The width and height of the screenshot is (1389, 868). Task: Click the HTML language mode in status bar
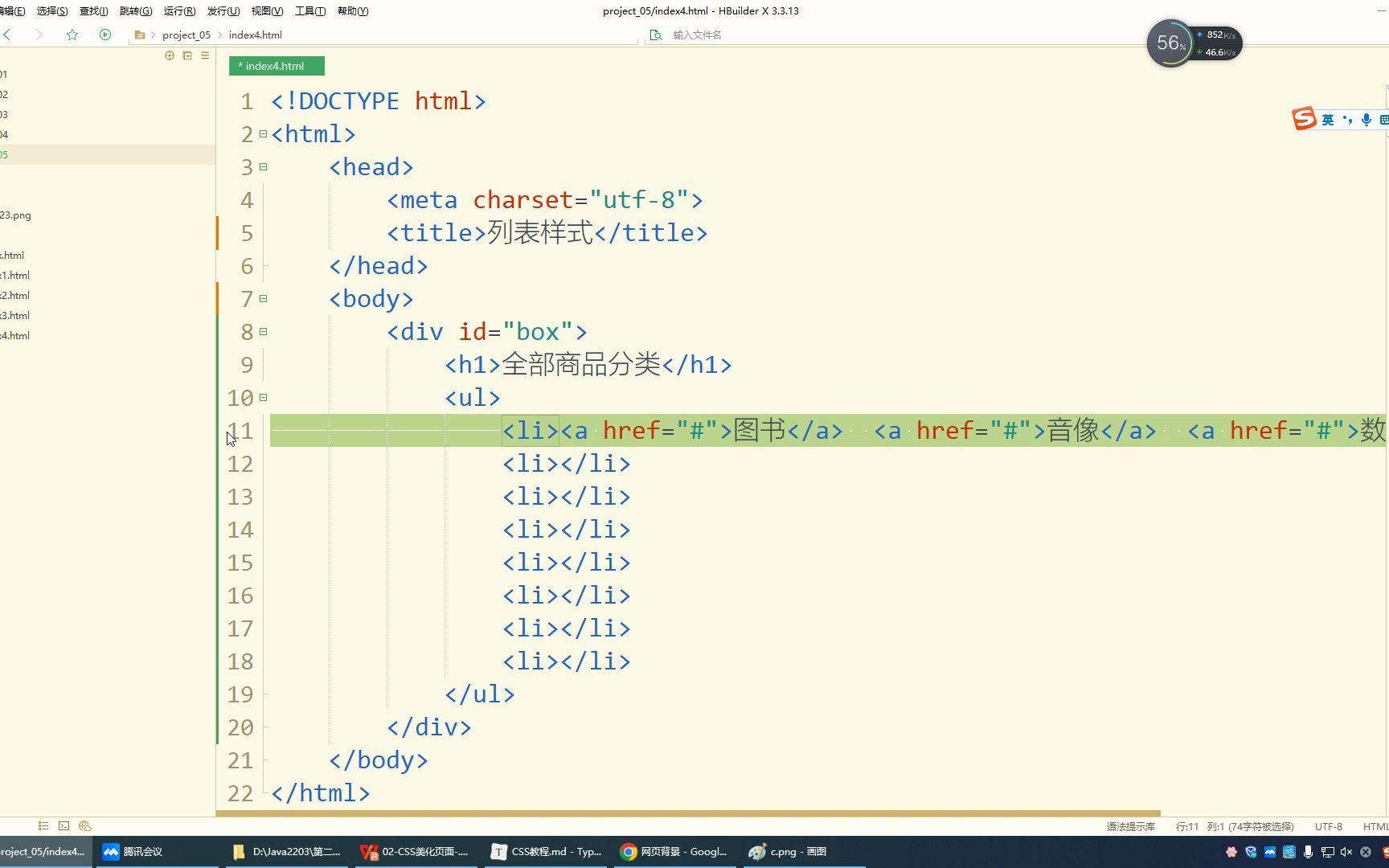tap(1375, 826)
